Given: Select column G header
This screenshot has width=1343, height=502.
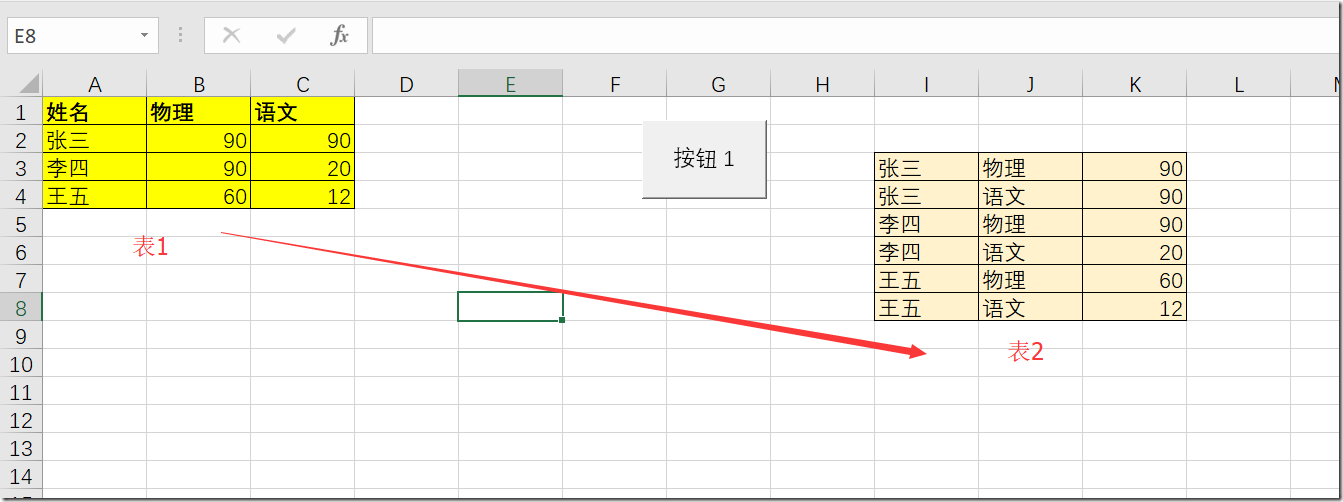Looking at the screenshot, I should pyautogui.click(x=719, y=84).
